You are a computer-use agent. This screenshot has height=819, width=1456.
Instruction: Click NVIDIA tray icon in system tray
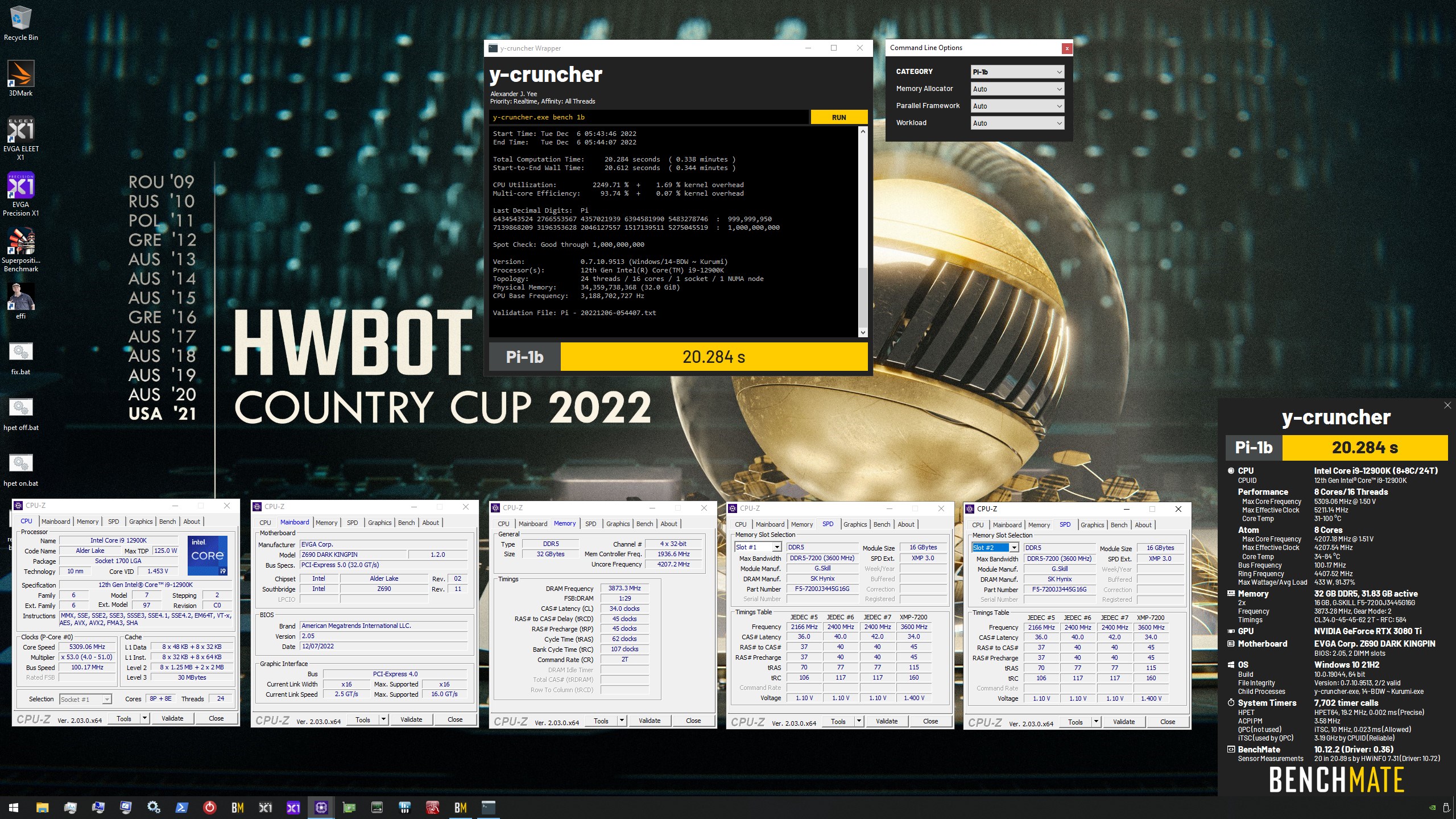[x=1432, y=808]
